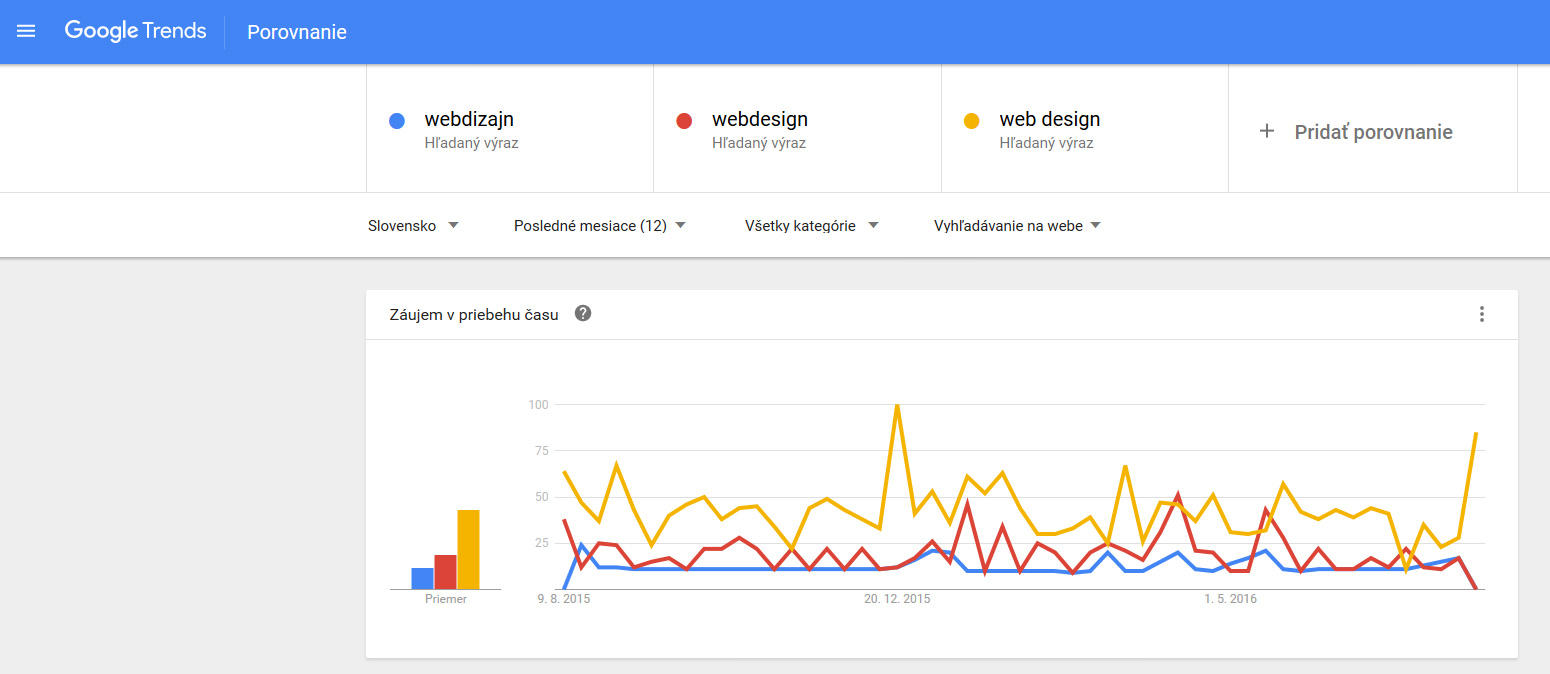The width and height of the screenshot is (1550, 674).
Task: Click Pridať porovnanie button
Action: point(1373,131)
